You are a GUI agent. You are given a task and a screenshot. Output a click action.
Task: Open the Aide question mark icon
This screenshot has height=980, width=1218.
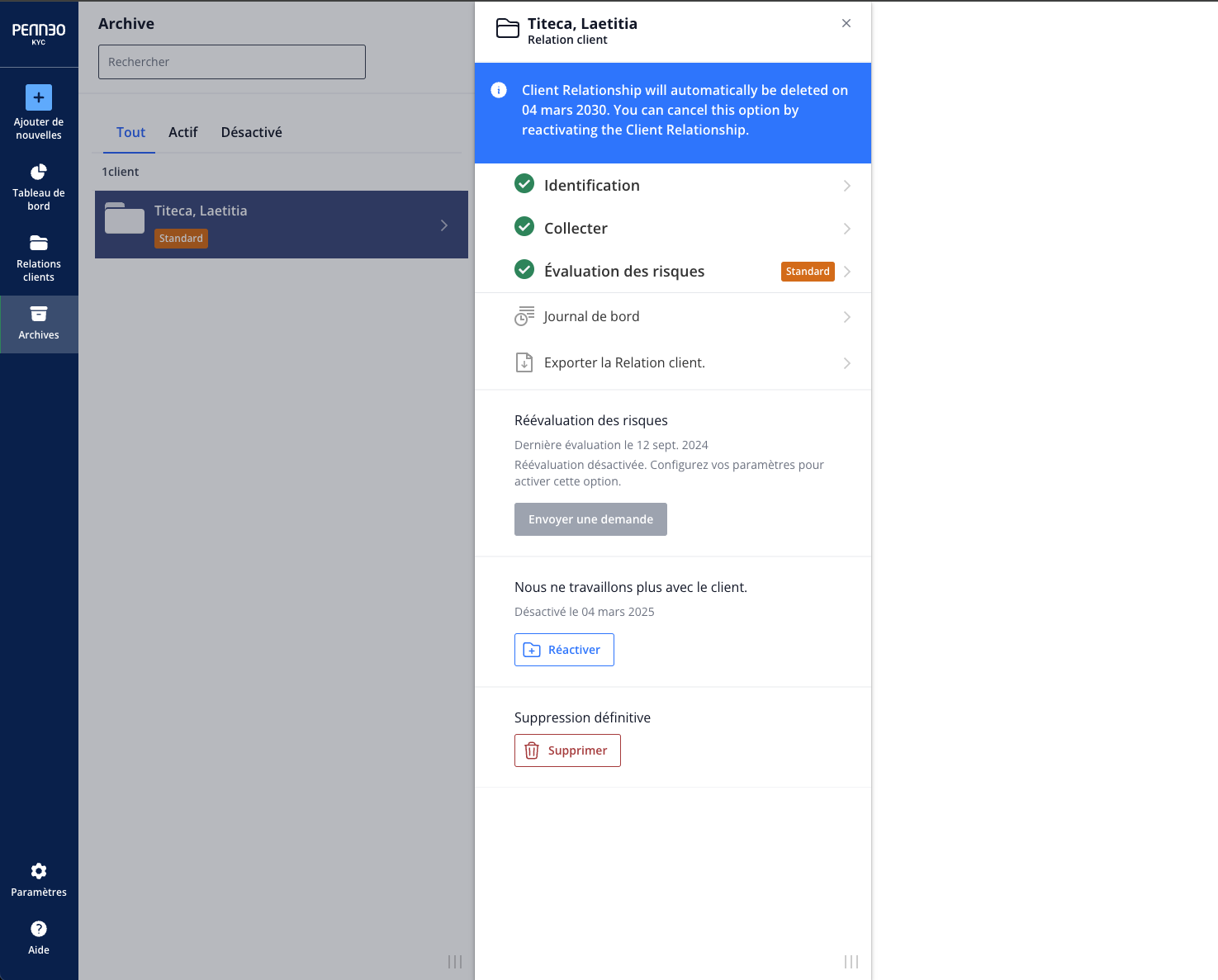click(39, 929)
